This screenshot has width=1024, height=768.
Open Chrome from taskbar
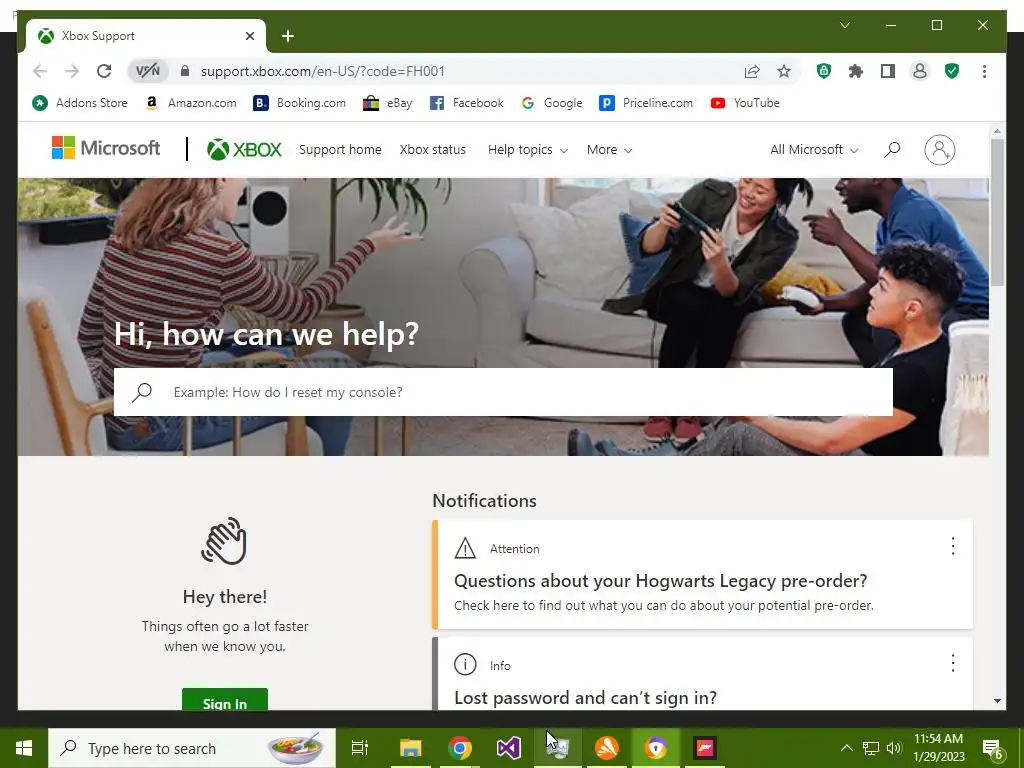click(460, 748)
